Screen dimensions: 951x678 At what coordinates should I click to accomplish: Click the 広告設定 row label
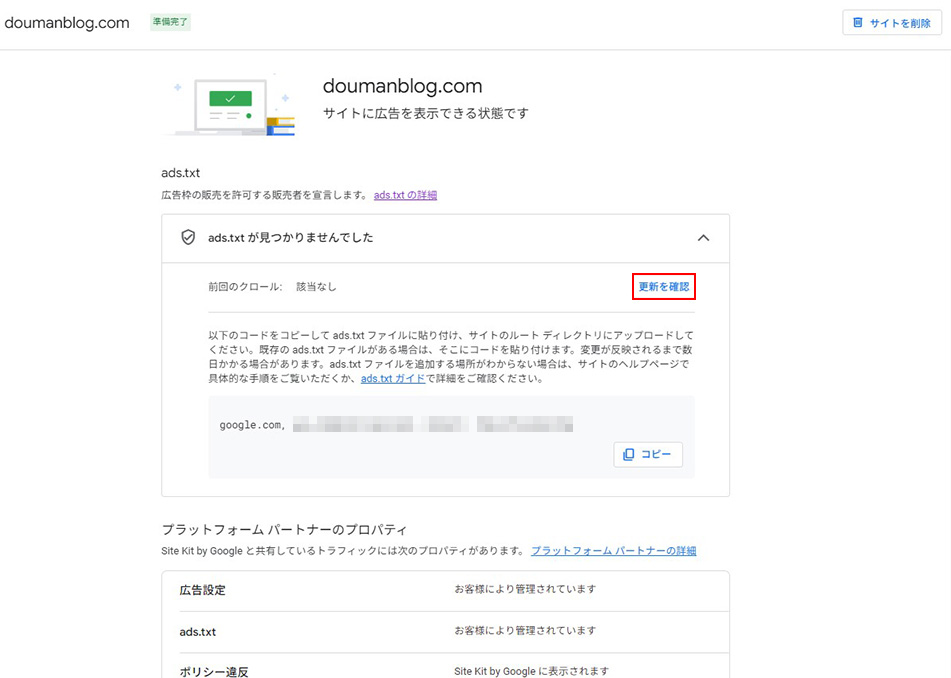click(x=203, y=590)
